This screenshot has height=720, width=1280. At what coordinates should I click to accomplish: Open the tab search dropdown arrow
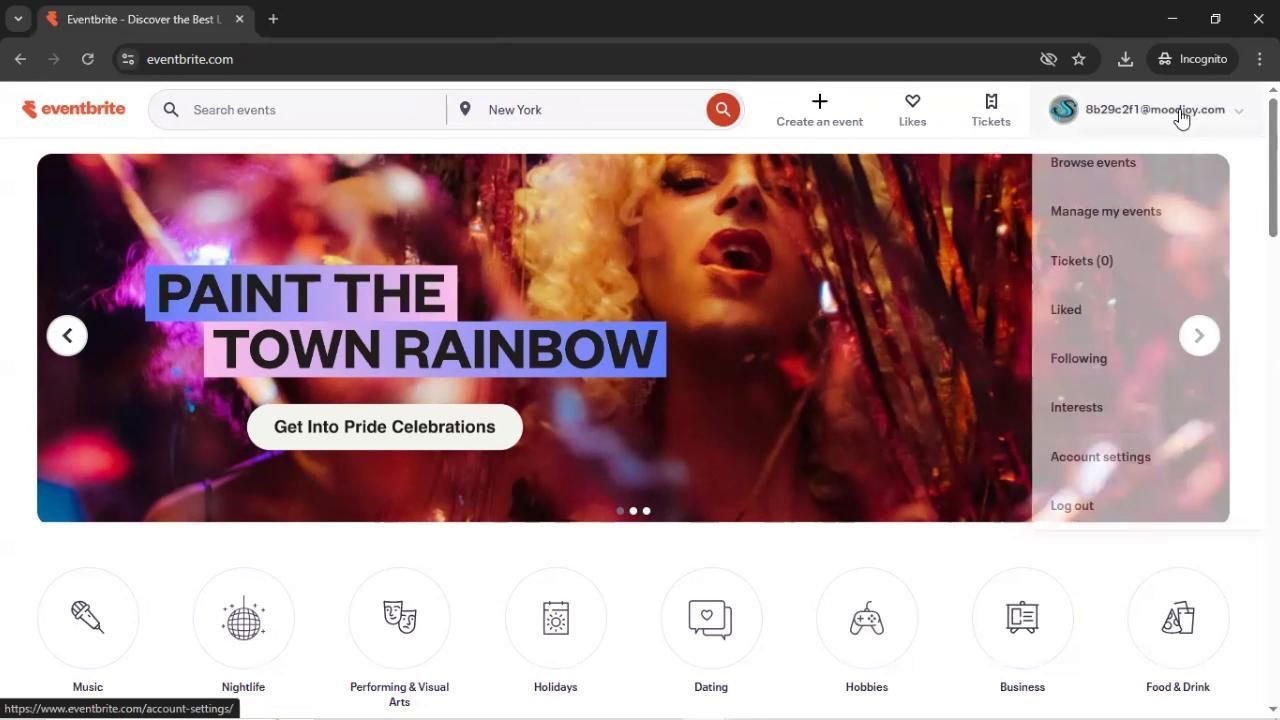[18, 19]
